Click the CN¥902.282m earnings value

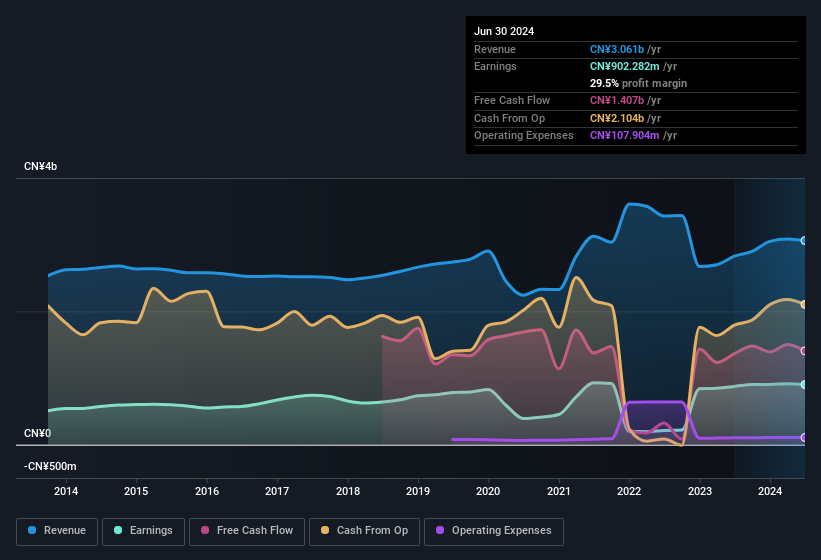click(x=625, y=66)
